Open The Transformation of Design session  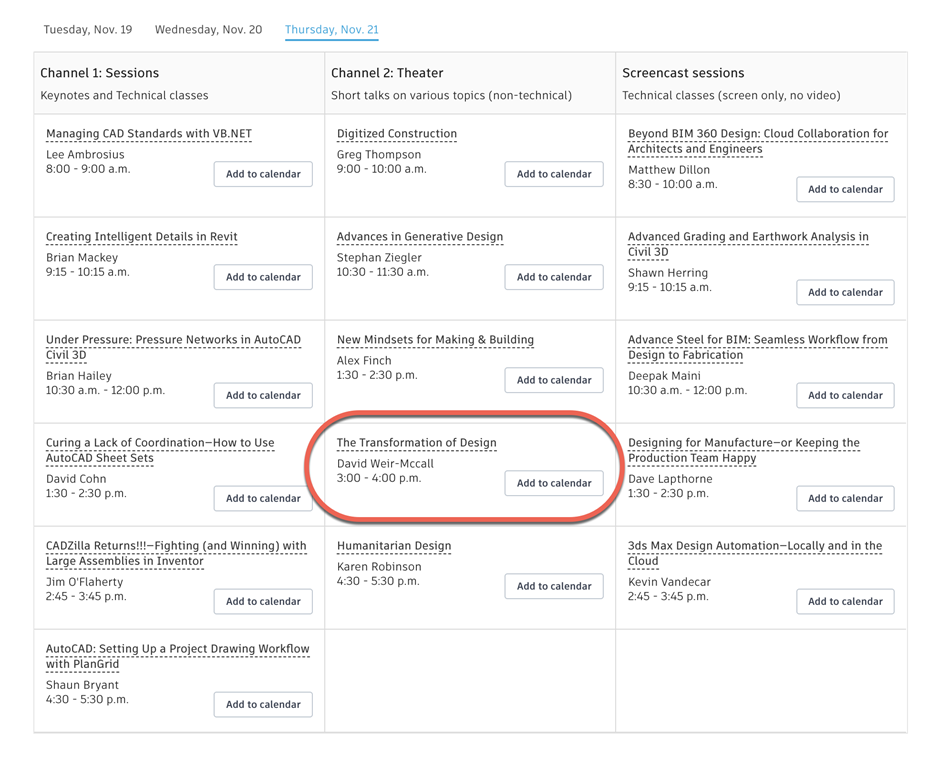click(x=416, y=443)
